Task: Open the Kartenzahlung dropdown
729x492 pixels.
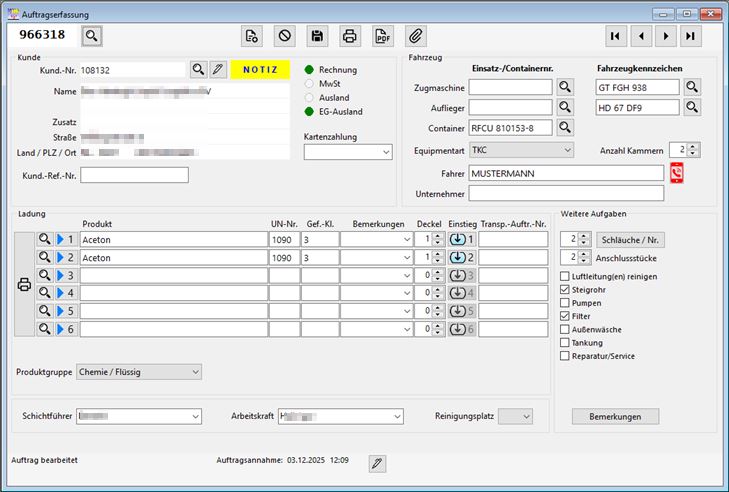Action: click(x=347, y=152)
